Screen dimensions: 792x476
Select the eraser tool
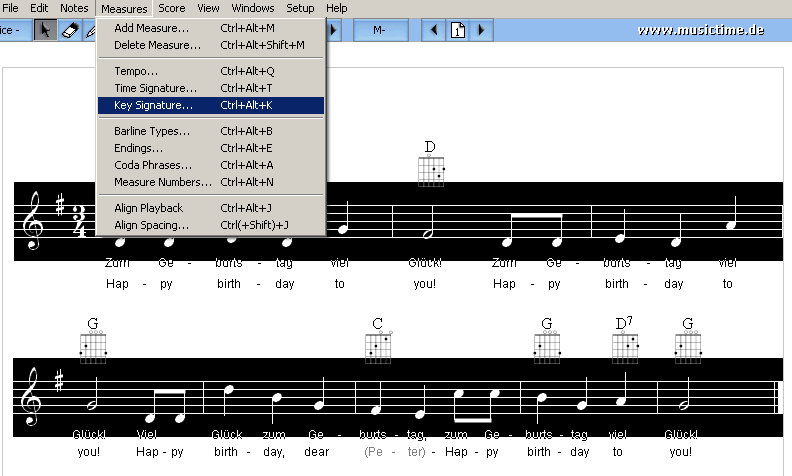(70, 30)
